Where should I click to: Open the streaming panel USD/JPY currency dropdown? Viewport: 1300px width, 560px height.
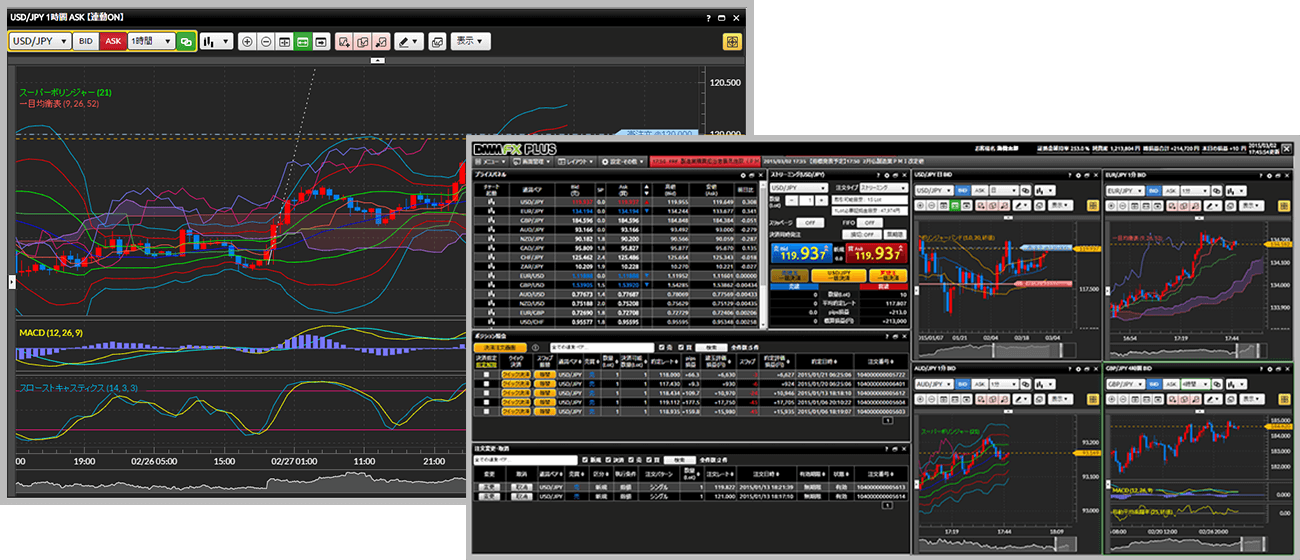tap(798, 188)
